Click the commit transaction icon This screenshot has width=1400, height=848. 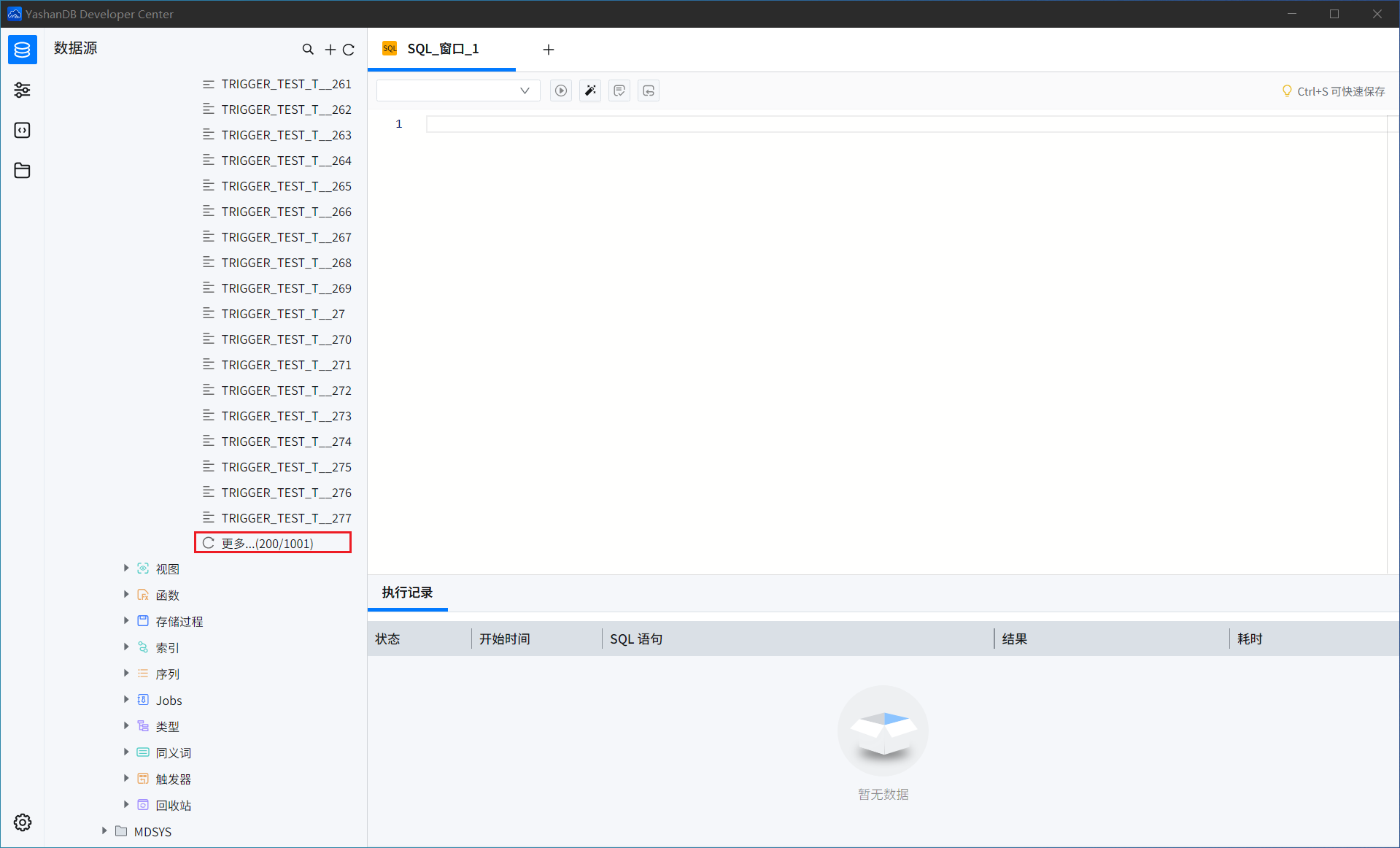[619, 90]
